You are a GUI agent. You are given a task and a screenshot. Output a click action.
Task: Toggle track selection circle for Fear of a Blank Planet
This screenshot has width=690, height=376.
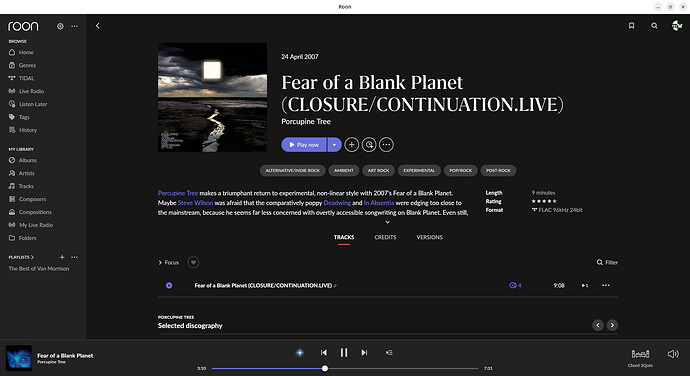point(169,285)
